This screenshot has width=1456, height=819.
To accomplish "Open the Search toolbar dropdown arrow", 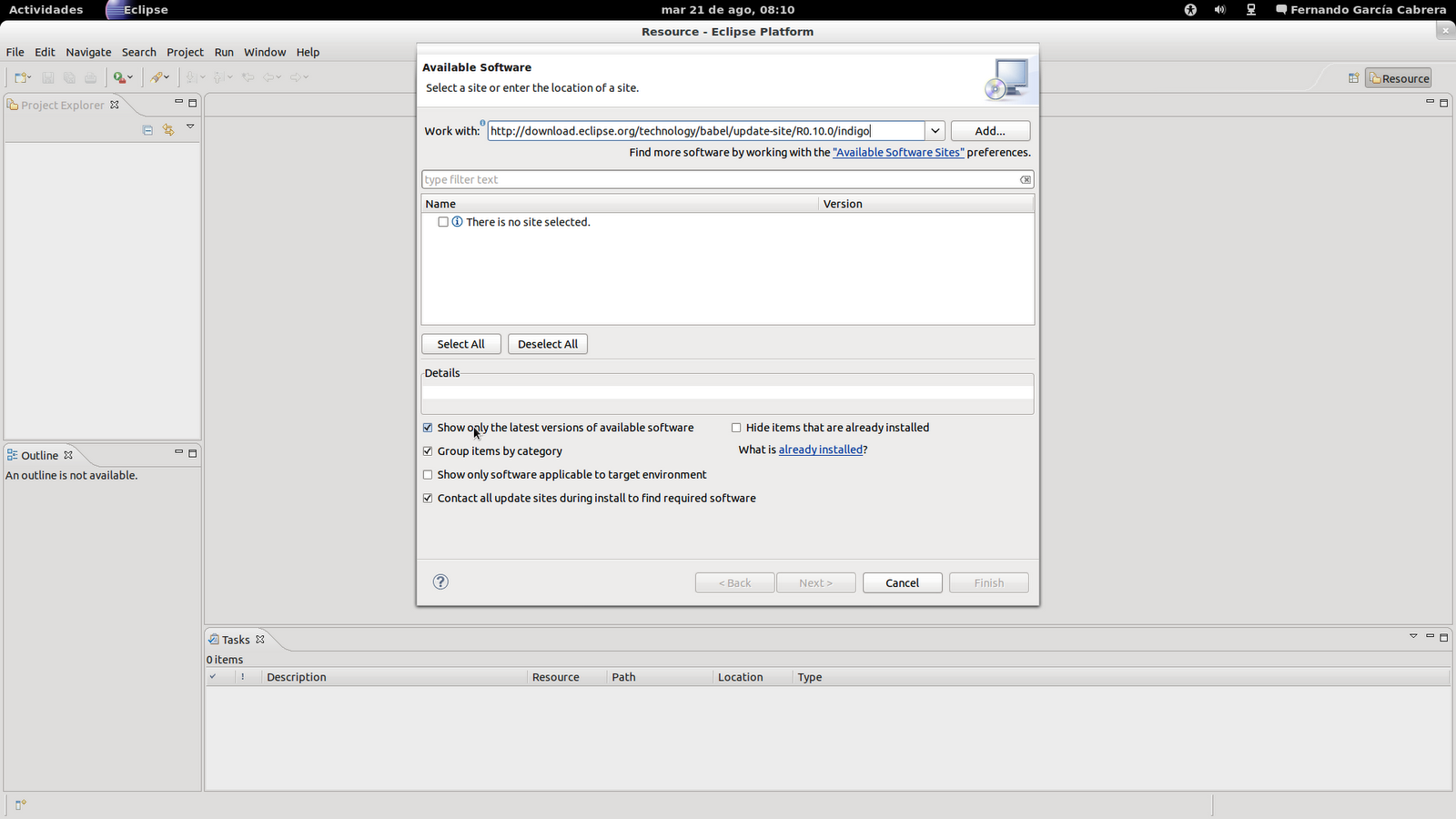I will click(x=167, y=77).
